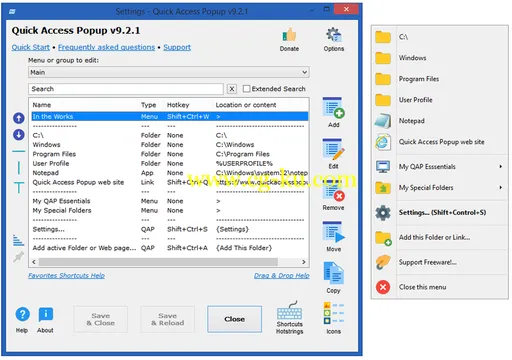The image size is (512, 360).
Task: Open Drag & Drop Help link
Action: (x=282, y=275)
